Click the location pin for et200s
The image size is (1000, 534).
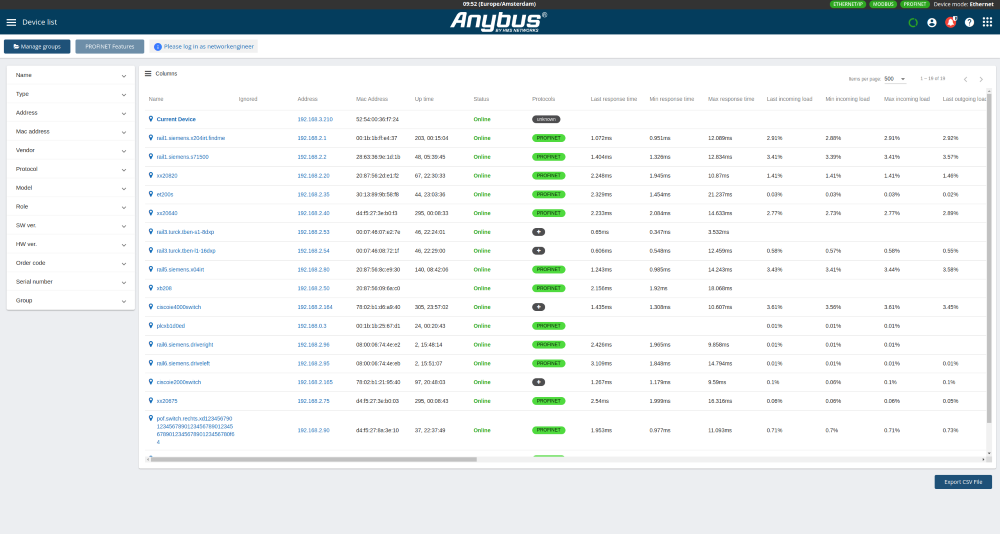point(151,194)
